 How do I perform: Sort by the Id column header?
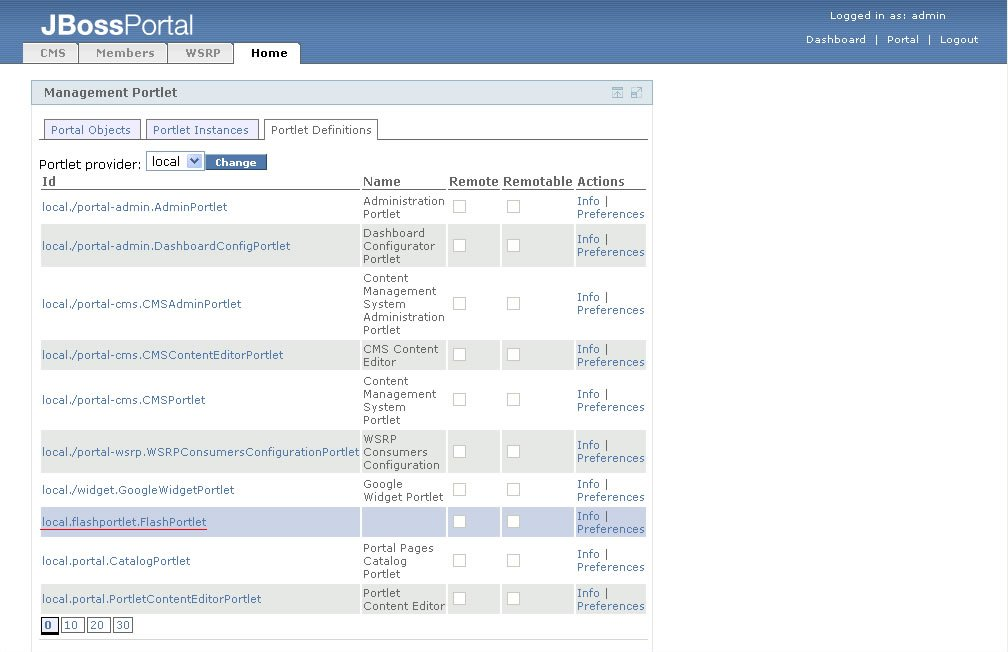(x=49, y=182)
